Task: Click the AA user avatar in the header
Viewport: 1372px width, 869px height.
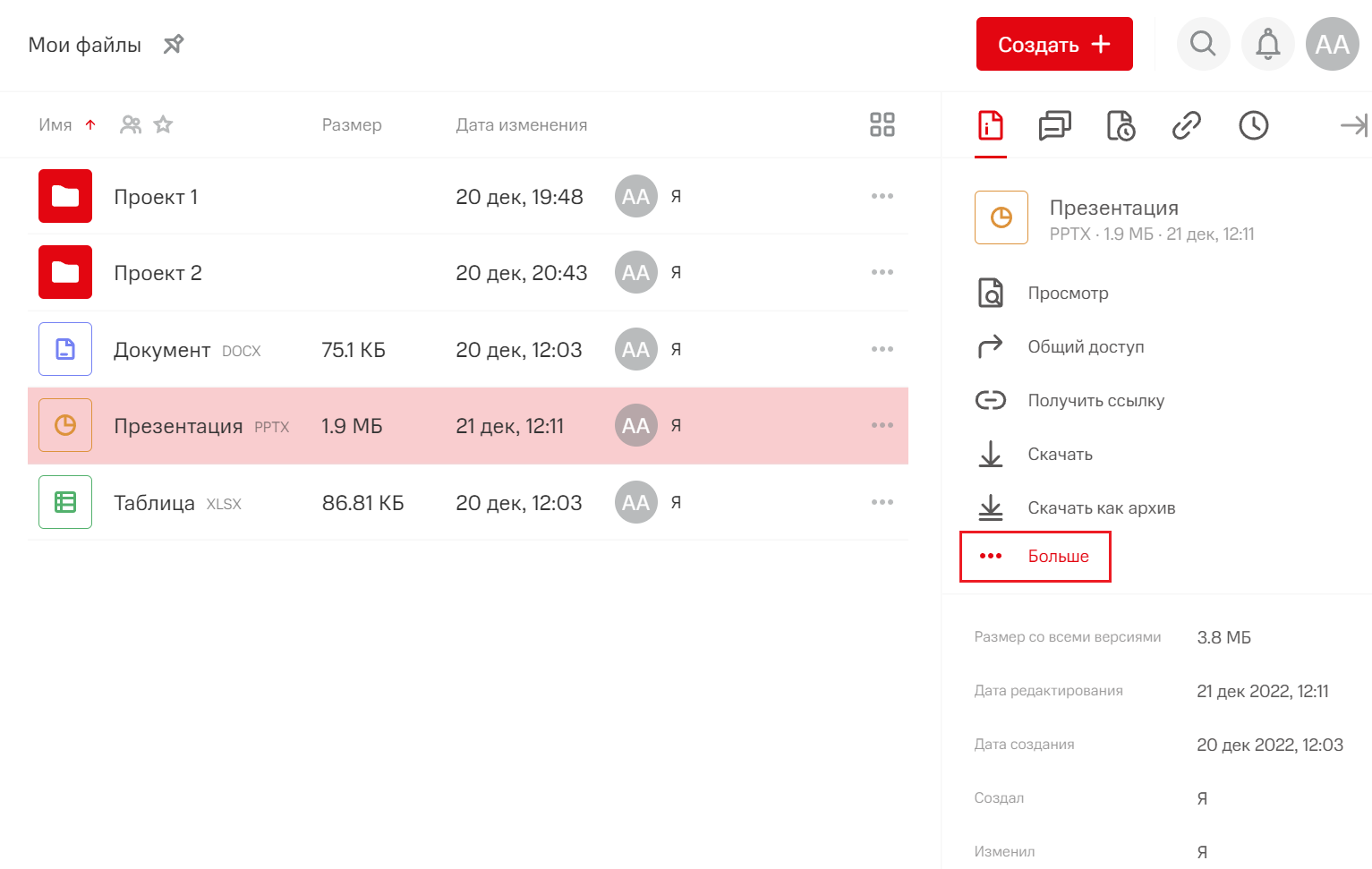Action: point(1332,44)
